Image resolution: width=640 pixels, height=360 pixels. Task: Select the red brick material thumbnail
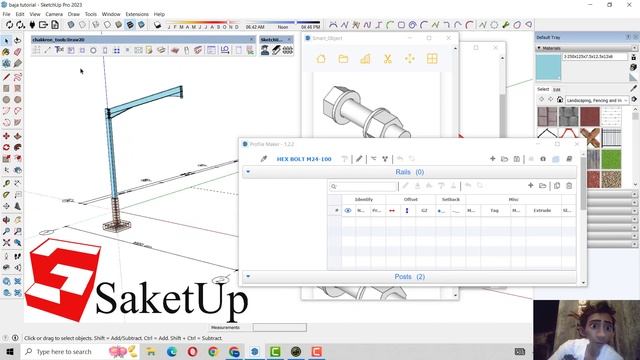pos(590,116)
